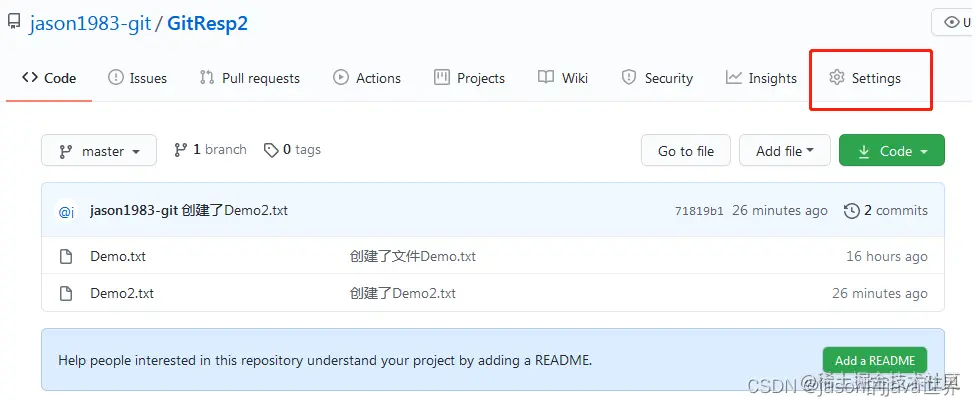Screen dimensions: 975x406
Task: Click the @j avatar in commit row
Action: pyautogui.click(x=67, y=211)
